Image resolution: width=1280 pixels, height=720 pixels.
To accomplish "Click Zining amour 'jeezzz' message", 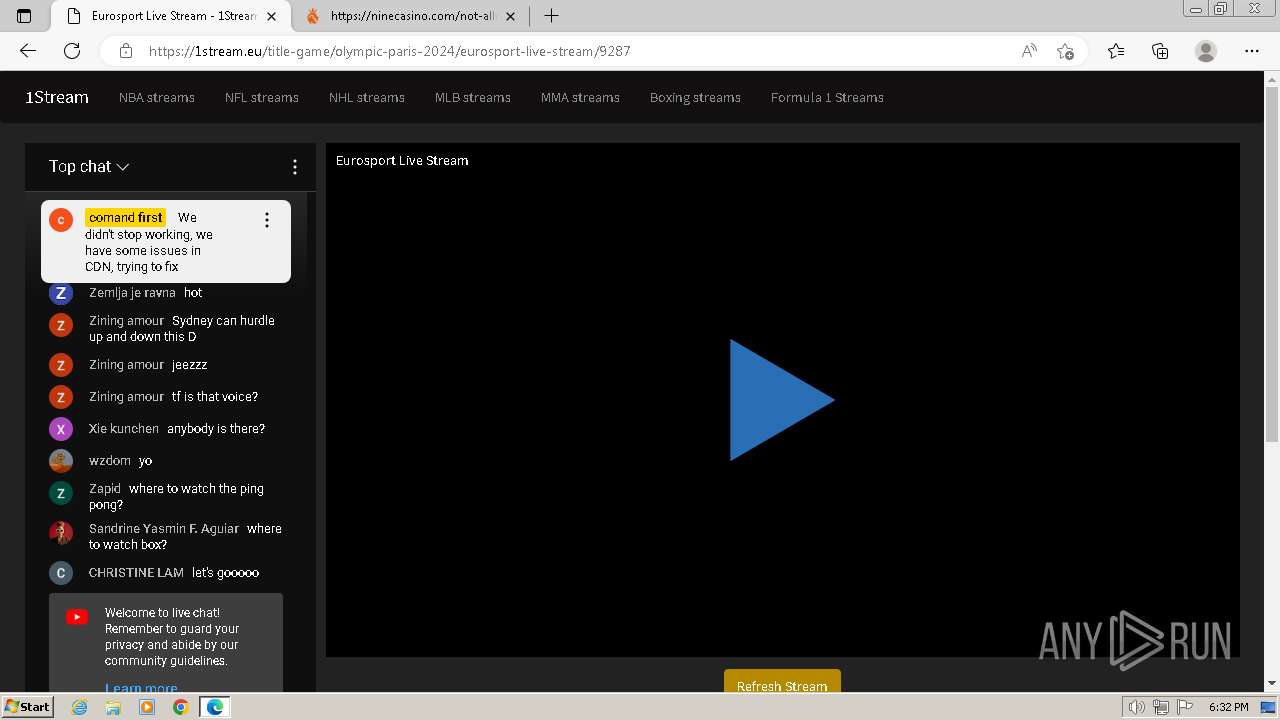I will 190,365.
